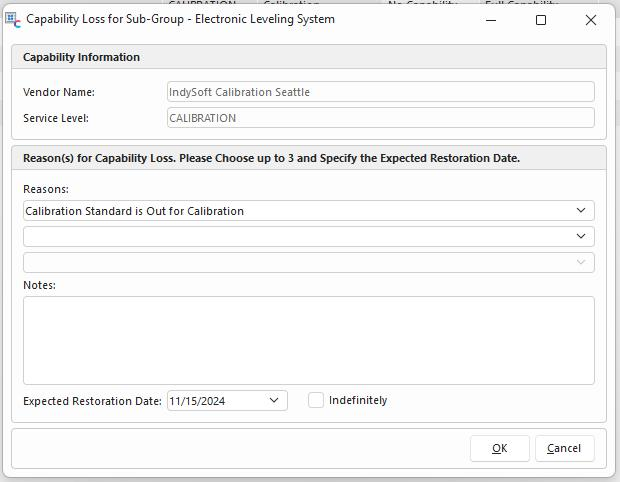Click the IndySoft app icon in title bar
The height and width of the screenshot is (482, 620).
[x=13, y=20]
